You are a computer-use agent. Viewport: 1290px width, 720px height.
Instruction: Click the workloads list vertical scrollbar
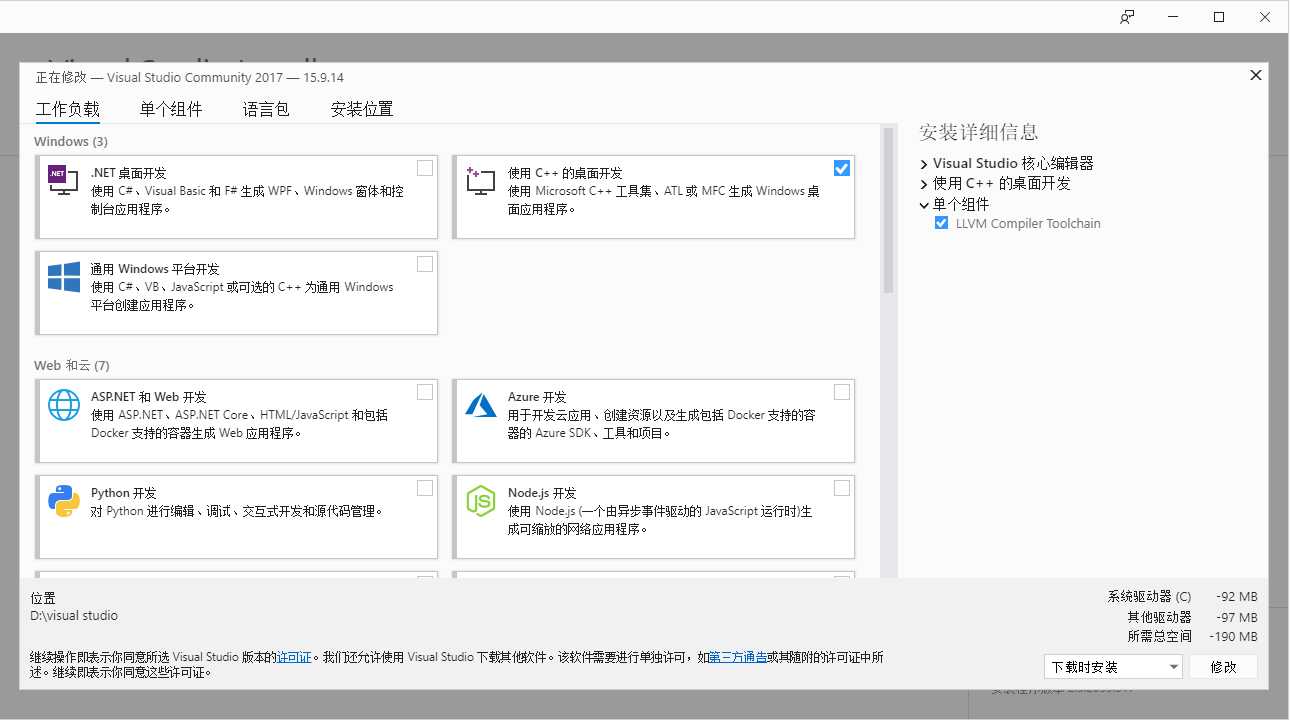pos(888,210)
